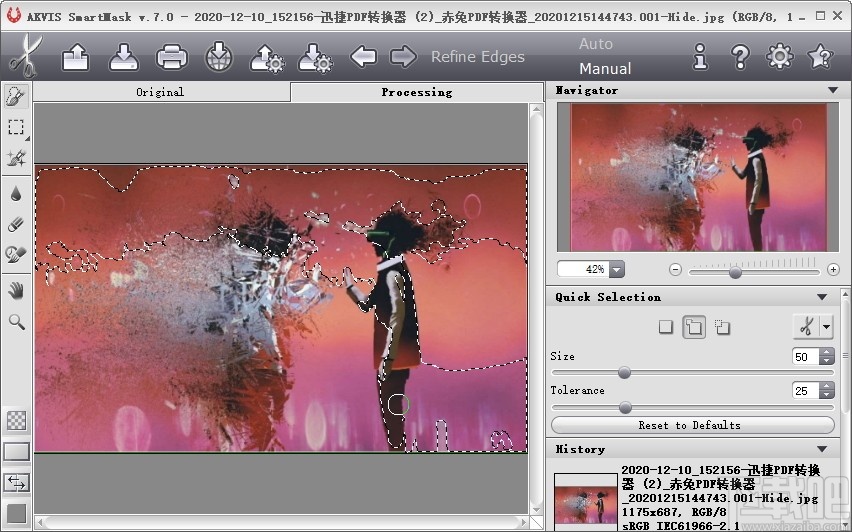The image size is (852, 532).
Task: Open Preferences gear icon
Action: pos(780,57)
